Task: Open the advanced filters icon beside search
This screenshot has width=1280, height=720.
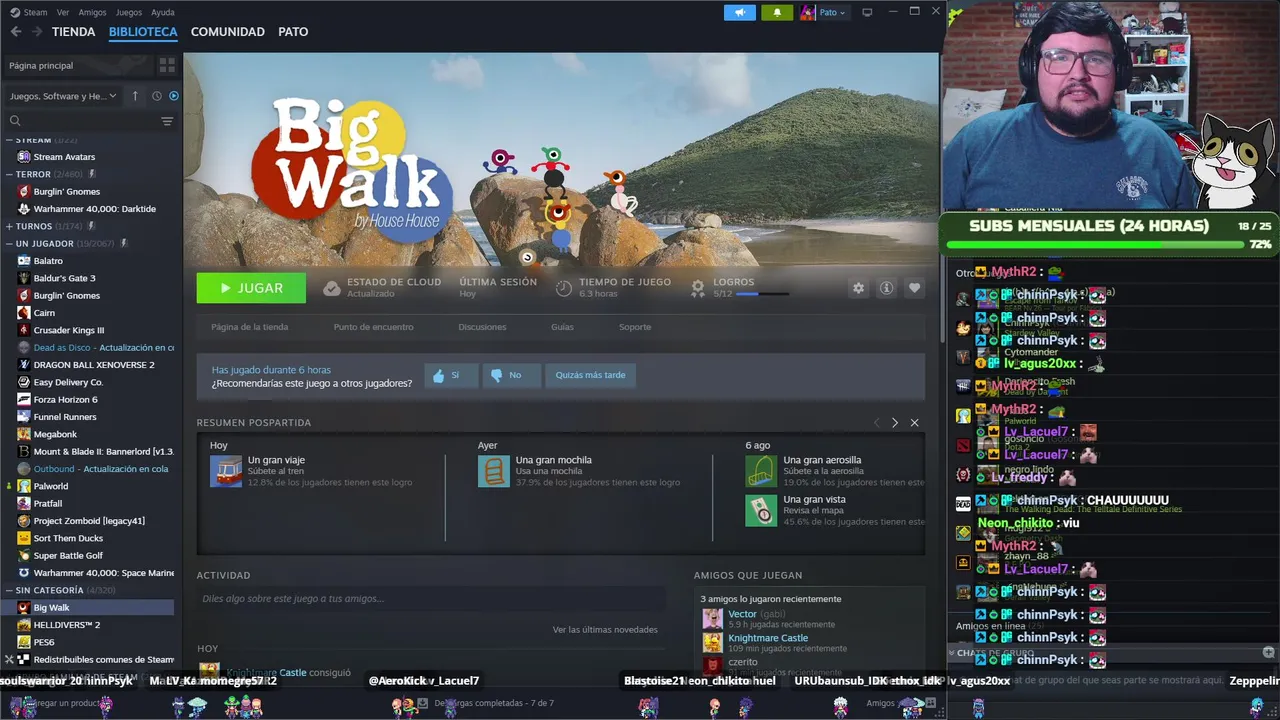Action: coord(167,121)
